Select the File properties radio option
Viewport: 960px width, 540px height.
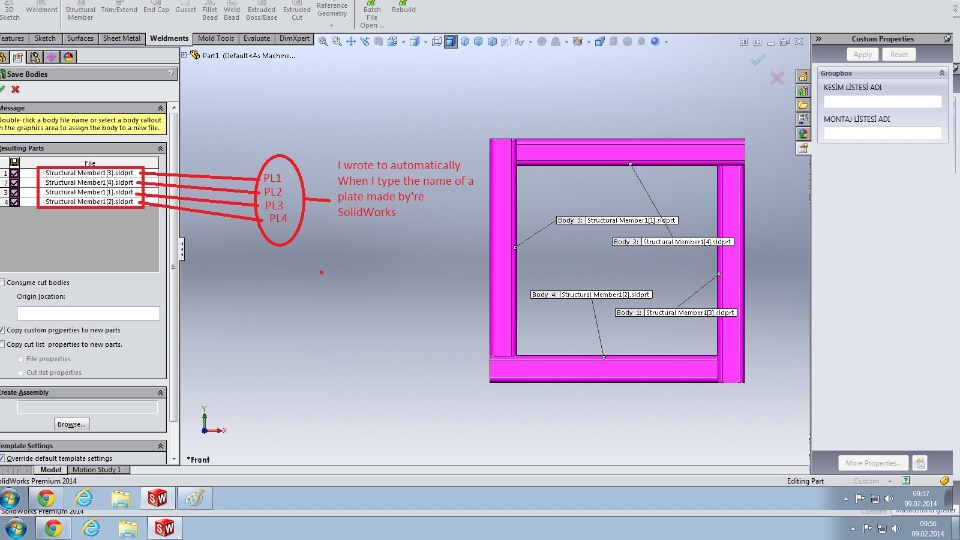click(21, 359)
